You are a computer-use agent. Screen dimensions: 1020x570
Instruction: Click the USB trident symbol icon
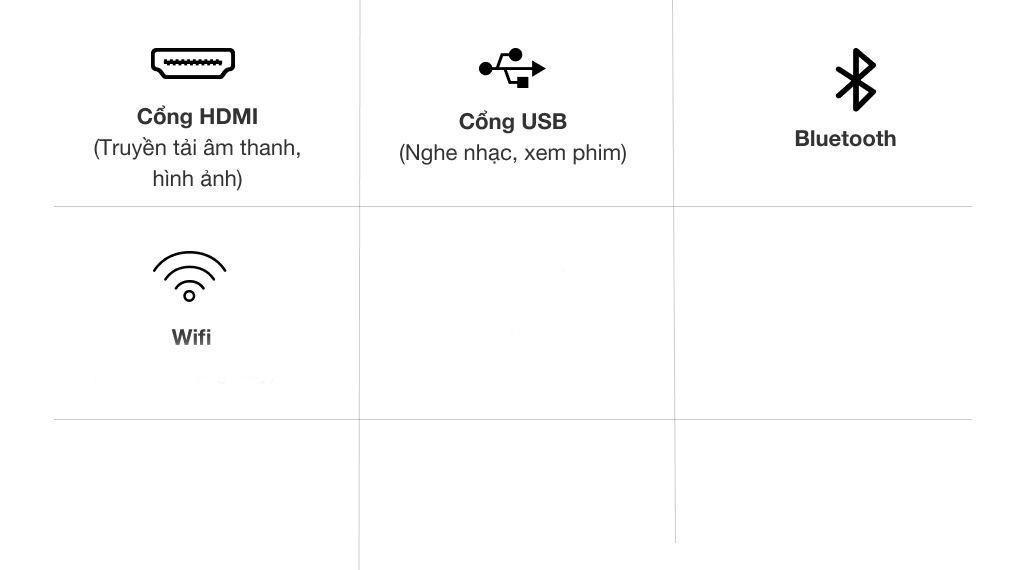[x=512, y=68]
